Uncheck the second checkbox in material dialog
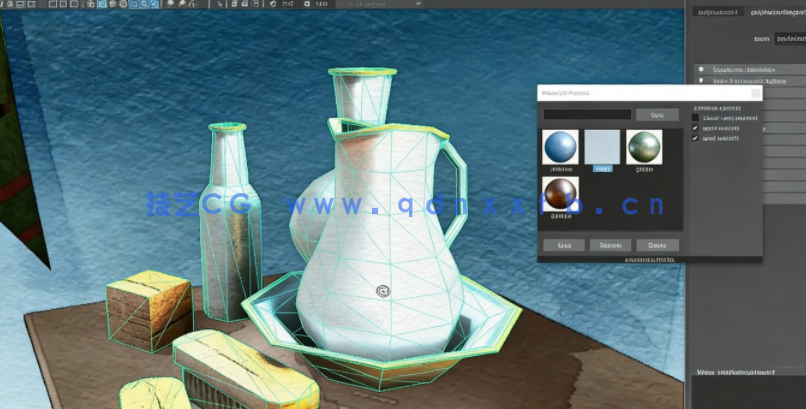Screen dimensions: 806x409 pyautogui.click(x=697, y=128)
